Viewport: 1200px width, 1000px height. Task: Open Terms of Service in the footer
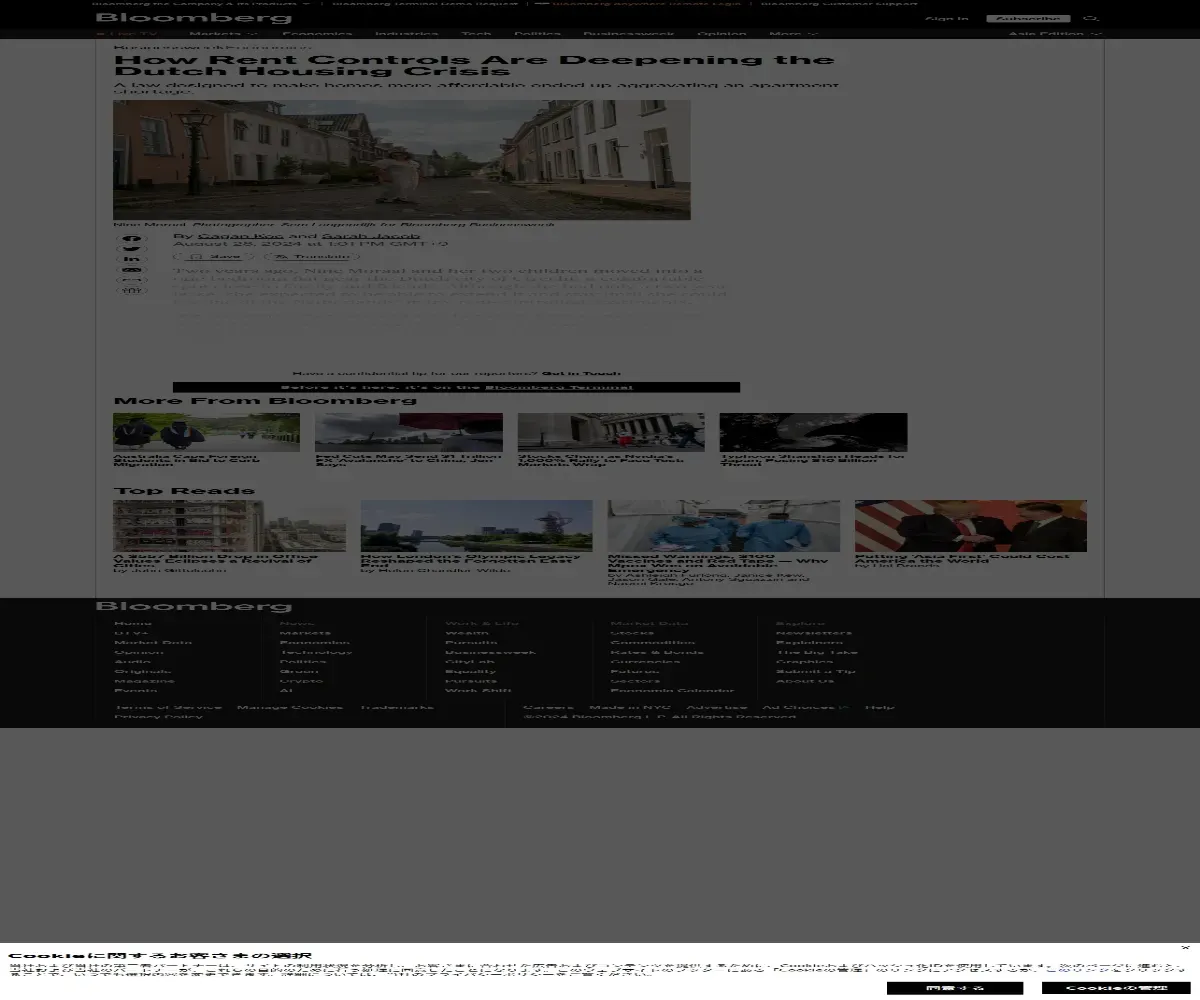tap(168, 707)
